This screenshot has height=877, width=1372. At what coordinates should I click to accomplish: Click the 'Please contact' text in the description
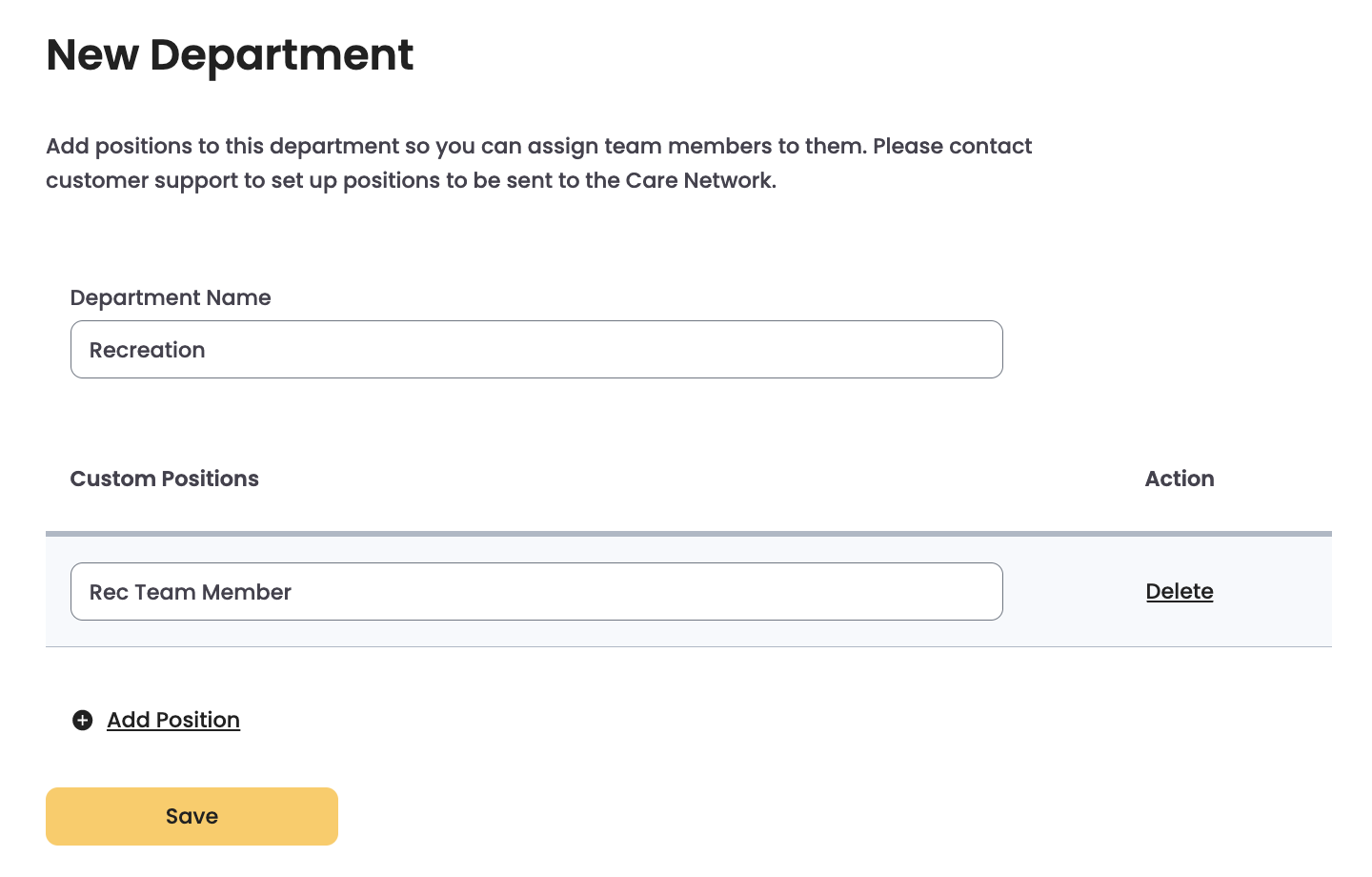(x=952, y=147)
